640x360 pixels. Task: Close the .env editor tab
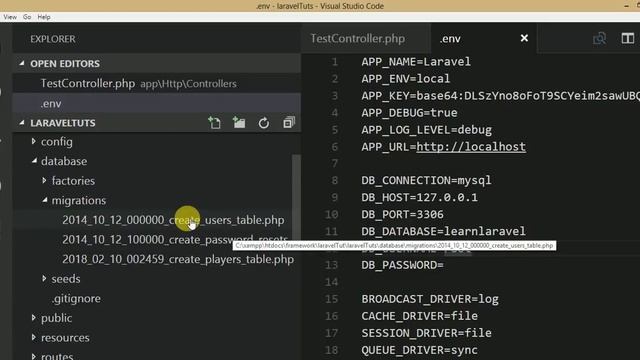point(524,38)
